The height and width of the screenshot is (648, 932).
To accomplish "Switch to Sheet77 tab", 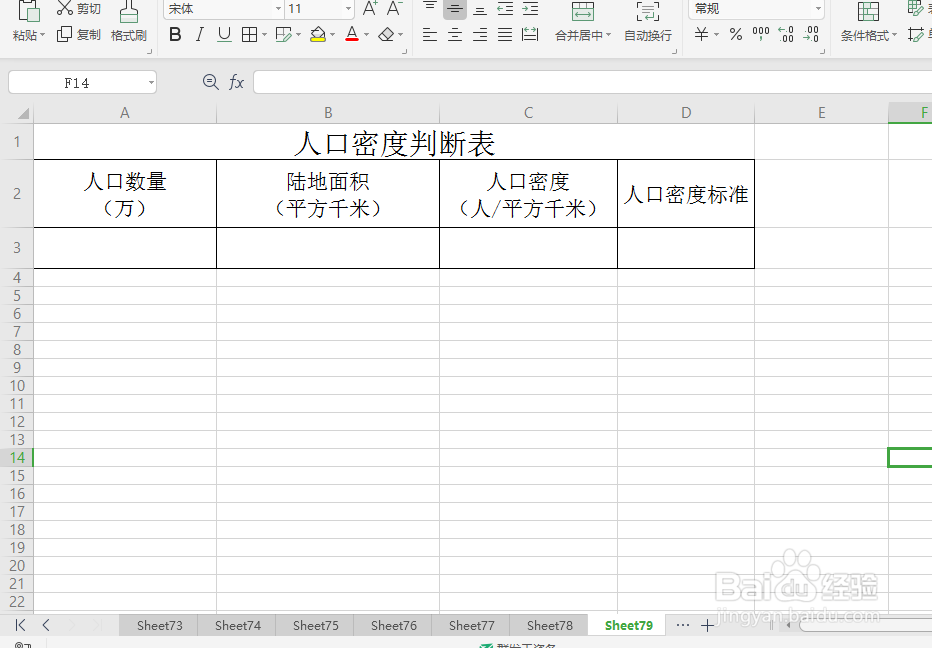I will point(471,625).
